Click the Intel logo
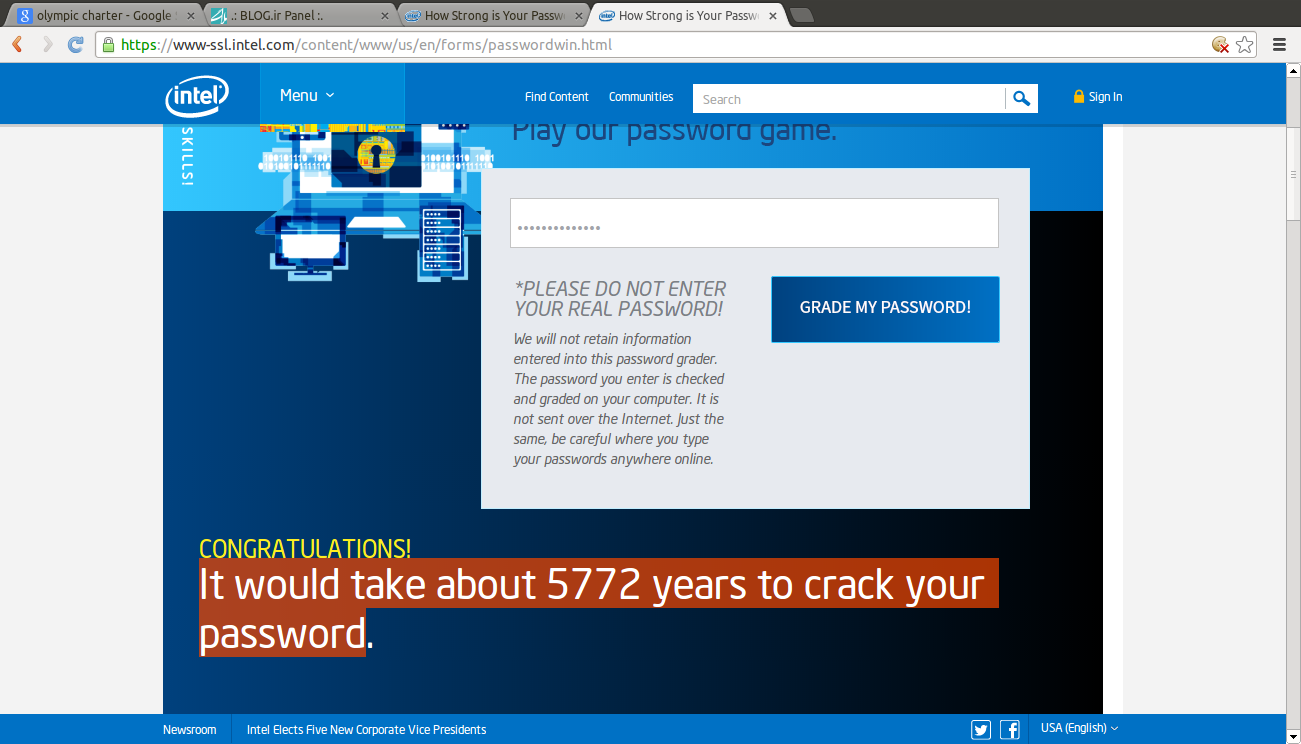The image size is (1301, 744). [197, 97]
